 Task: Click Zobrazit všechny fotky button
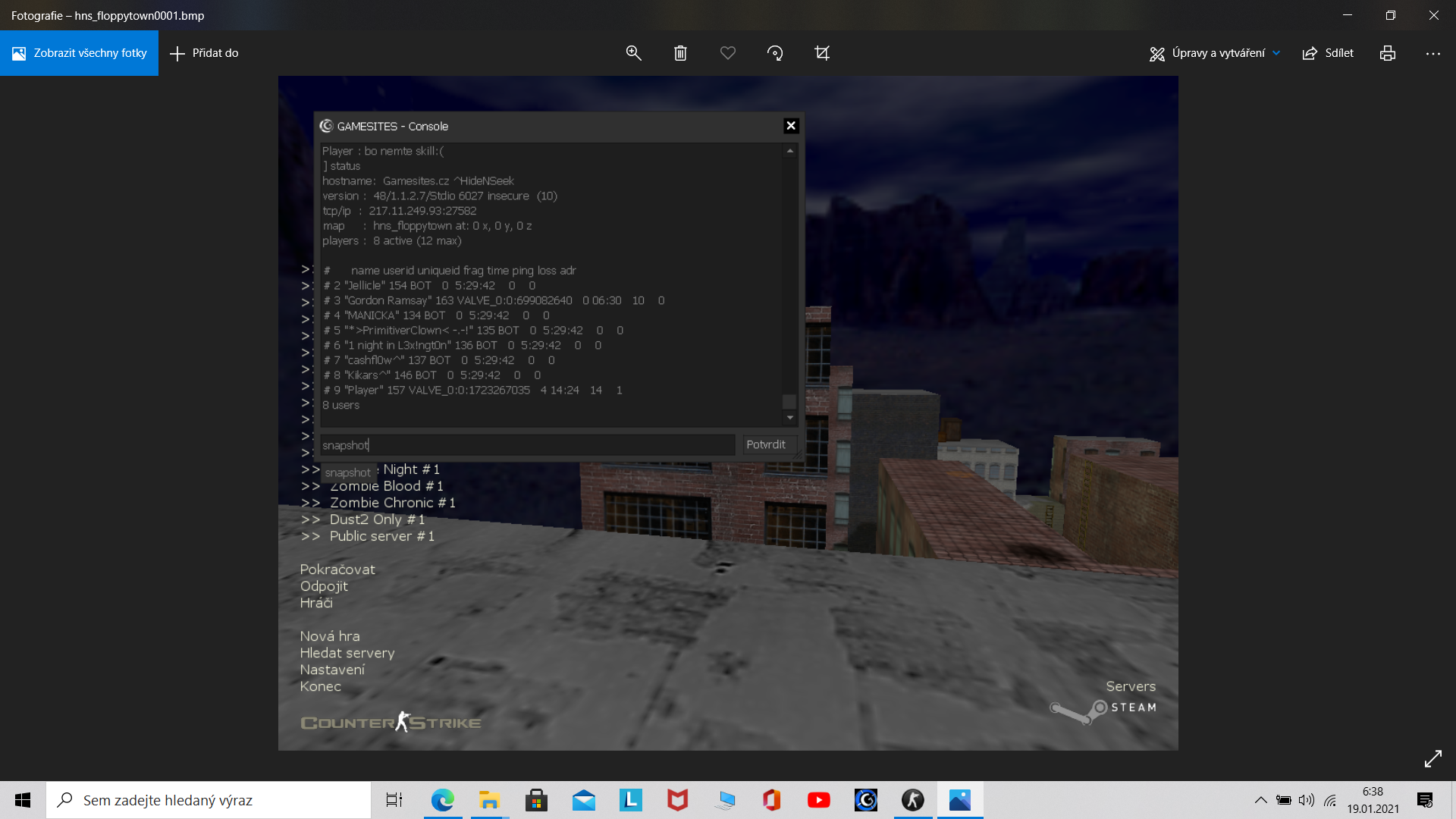click(80, 53)
